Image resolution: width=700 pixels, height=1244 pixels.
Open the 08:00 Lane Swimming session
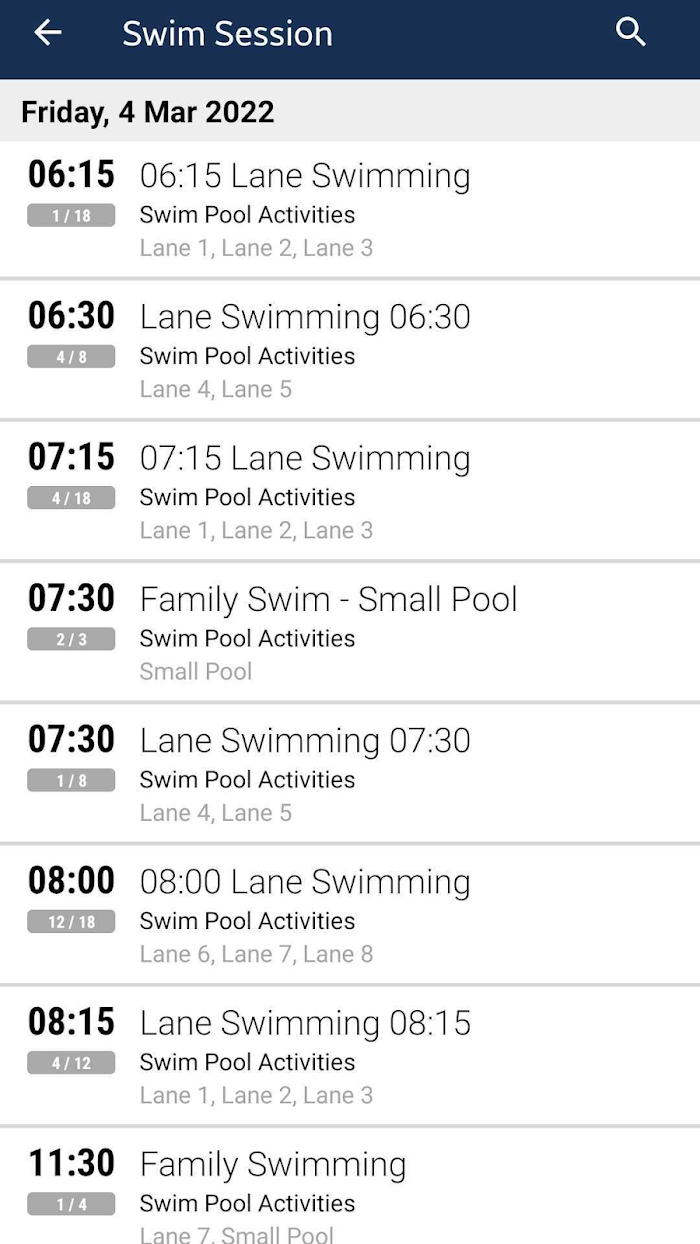[305, 882]
